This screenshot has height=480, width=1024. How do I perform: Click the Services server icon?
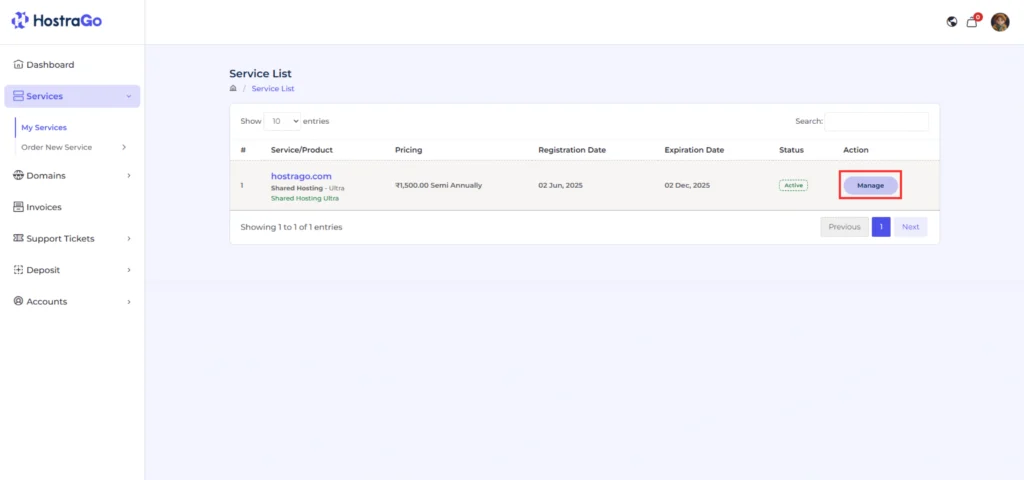(18, 96)
